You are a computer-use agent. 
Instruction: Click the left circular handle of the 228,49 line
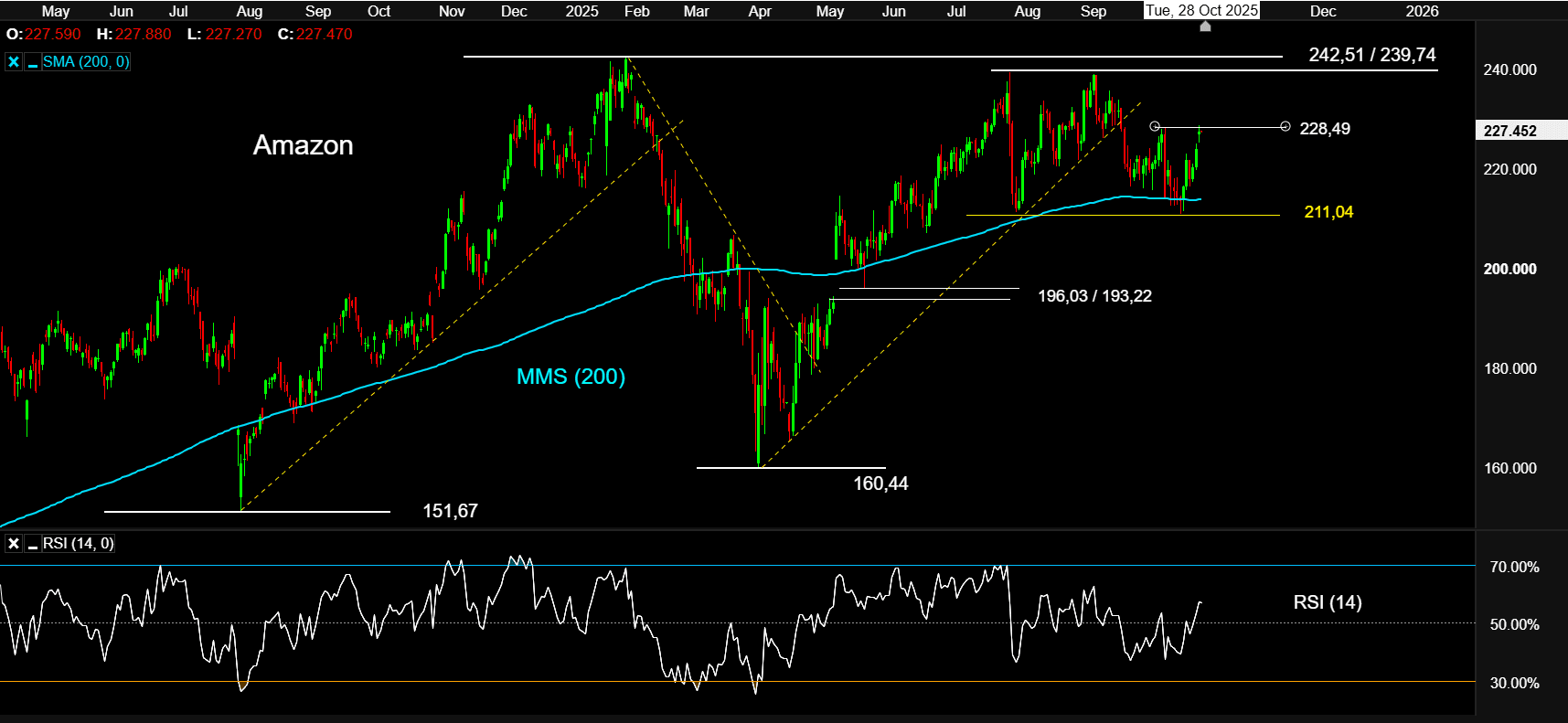1155,126
